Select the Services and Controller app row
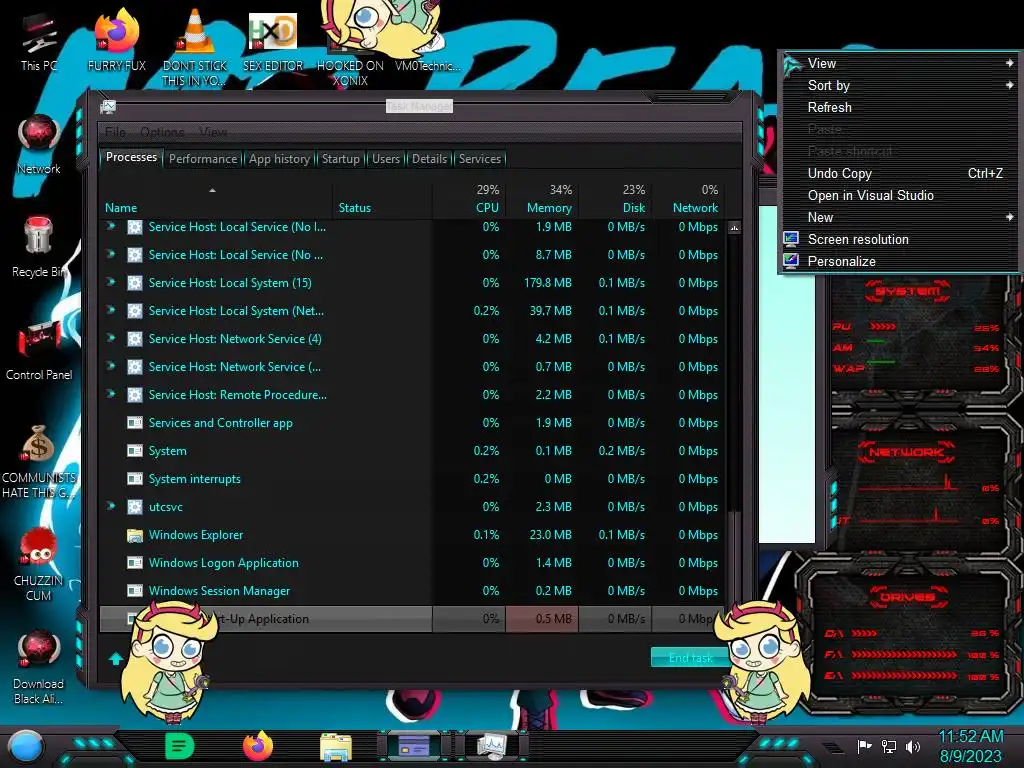This screenshot has width=1024, height=768. [x=412, y=423]
